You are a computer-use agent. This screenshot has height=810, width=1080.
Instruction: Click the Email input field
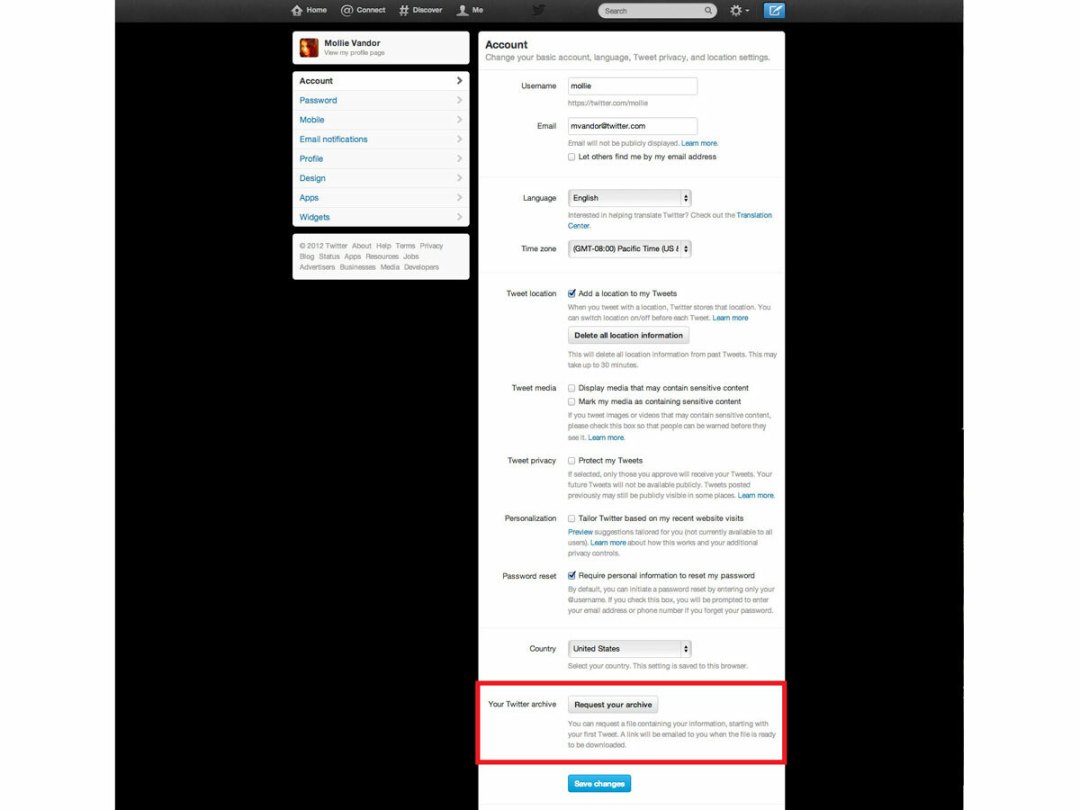click(x=632, y=126)
